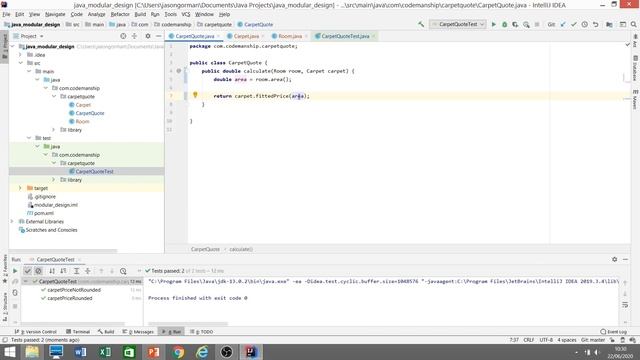
Task: Show Git history clock icon
Action: [x=585, y=24]
